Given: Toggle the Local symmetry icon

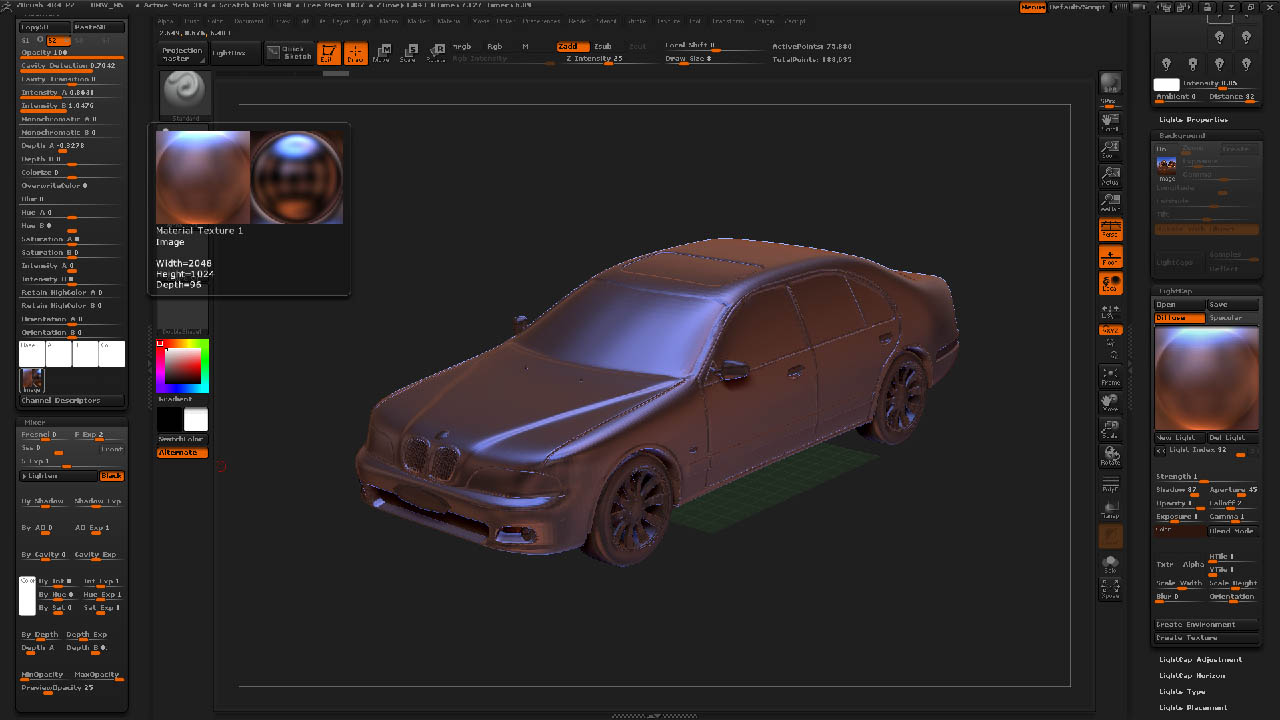Looking at the screenshot, I should pos(1110,284).
